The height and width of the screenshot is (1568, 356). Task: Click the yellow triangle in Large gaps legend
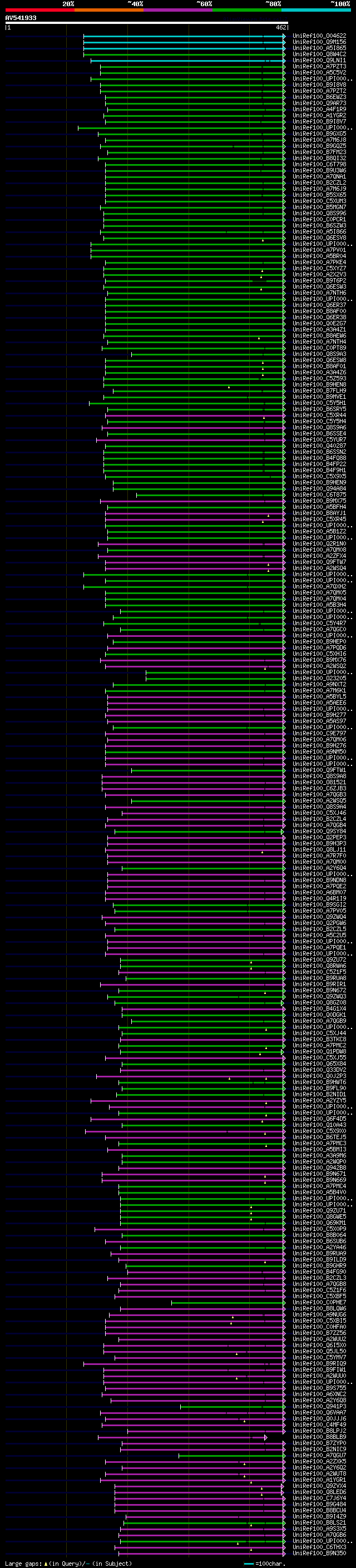pos(46,1563)
